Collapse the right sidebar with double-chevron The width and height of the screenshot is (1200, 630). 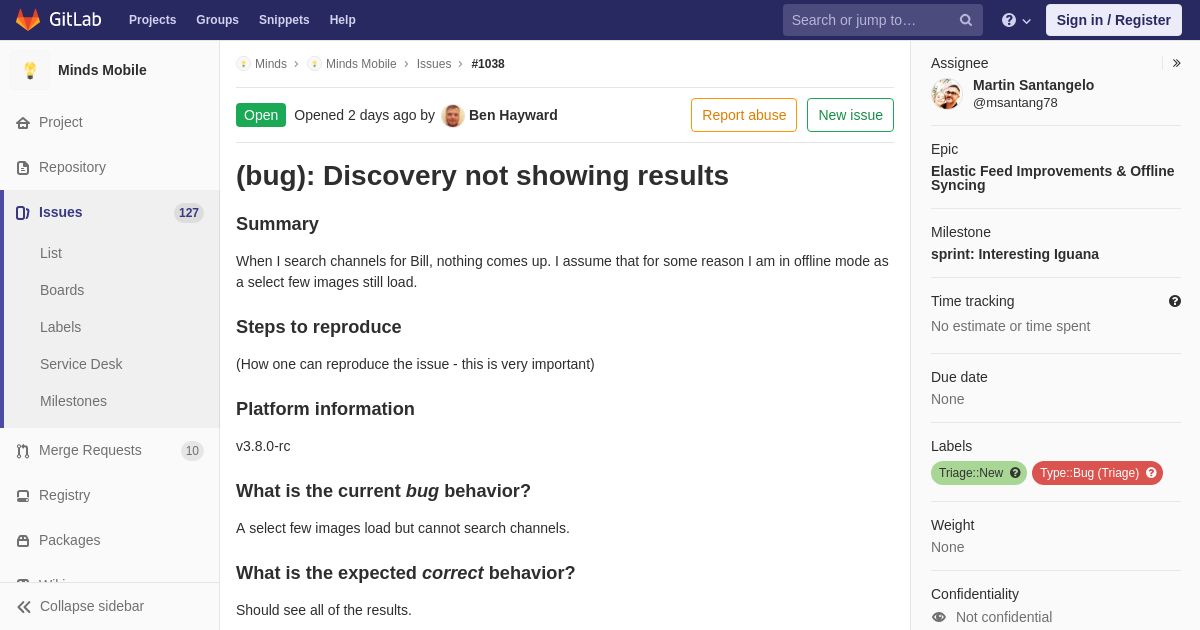1176,63
